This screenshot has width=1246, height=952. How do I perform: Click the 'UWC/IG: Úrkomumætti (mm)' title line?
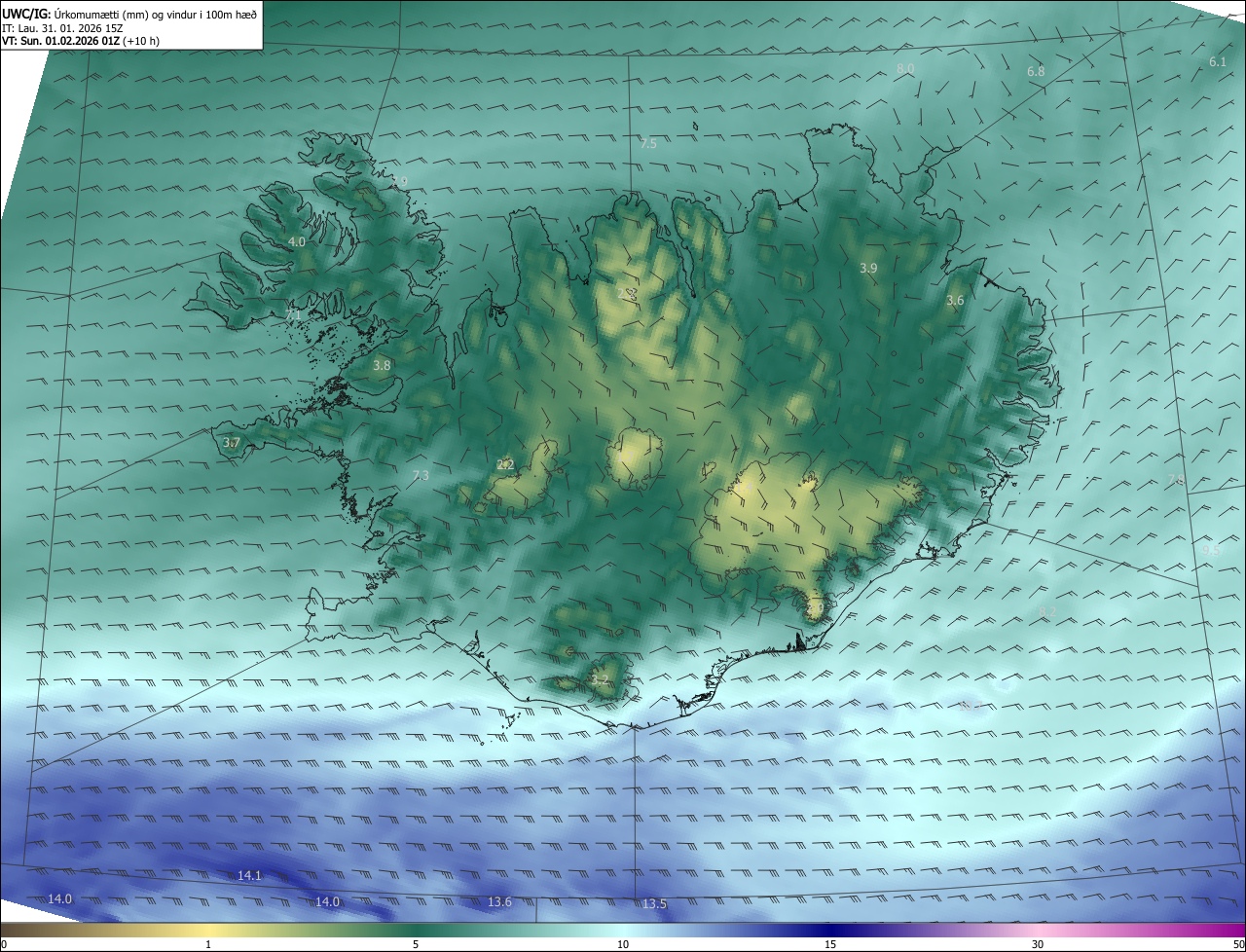pyautogui.click(x=129, y=14)
